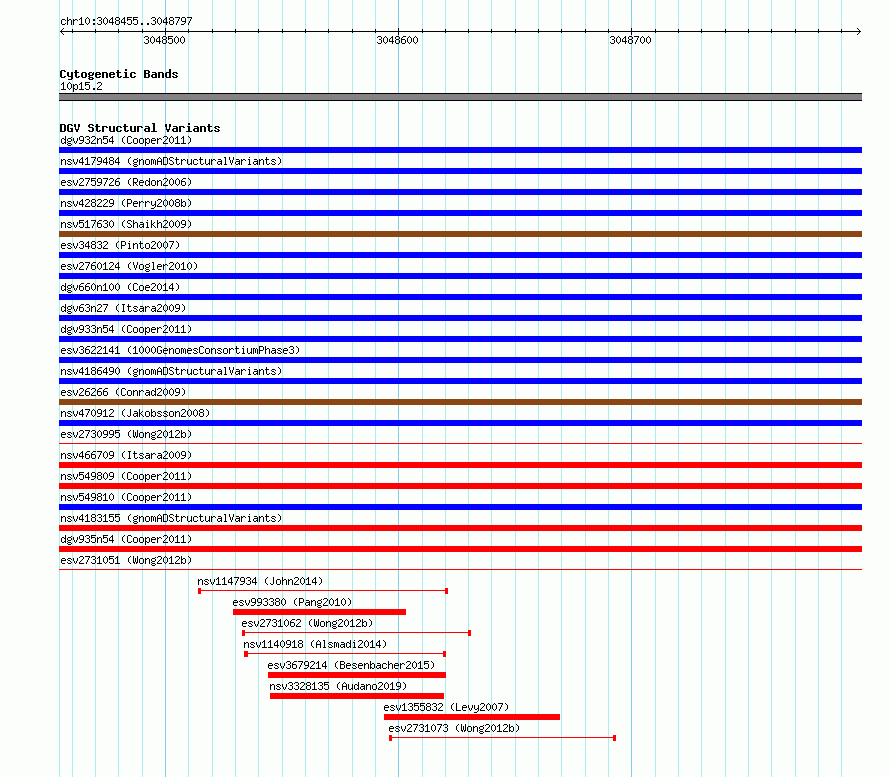The image size is (890, 777).
Task: Select the esv3622141 (1000GenomesConsortiumPhase3) label
Action: click(180, 350)
